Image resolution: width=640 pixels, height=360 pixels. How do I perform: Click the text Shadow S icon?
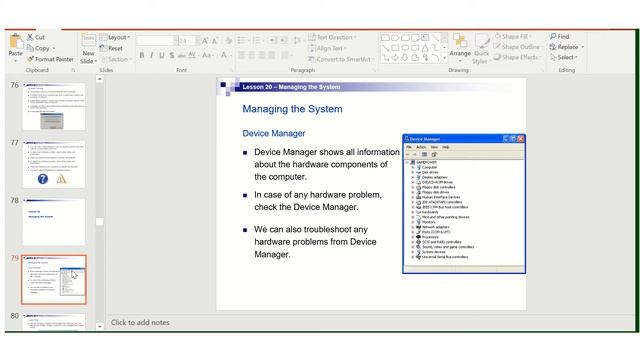pos(172,55)
